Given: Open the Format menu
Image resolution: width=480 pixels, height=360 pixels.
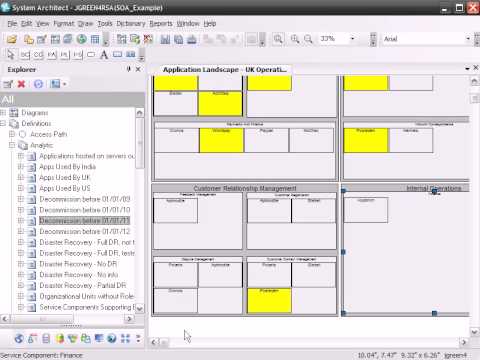Looking at the screenshot, I should pyautogui.click(x=64, y=24).
